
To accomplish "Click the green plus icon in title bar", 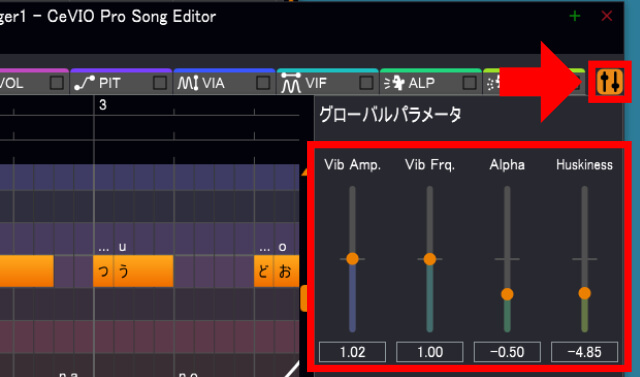I will pyautogui.click(x=575, y=16).
